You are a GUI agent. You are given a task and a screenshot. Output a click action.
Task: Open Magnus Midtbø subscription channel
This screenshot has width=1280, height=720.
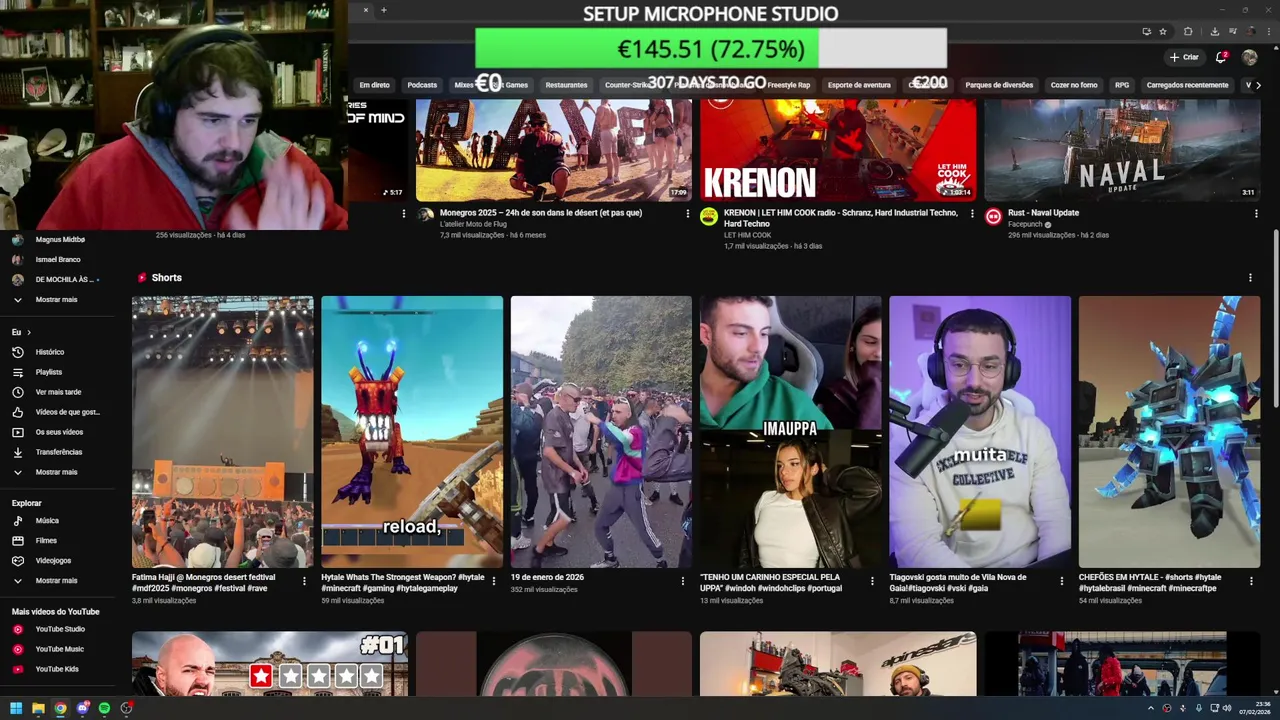click(x=60, y=240)
